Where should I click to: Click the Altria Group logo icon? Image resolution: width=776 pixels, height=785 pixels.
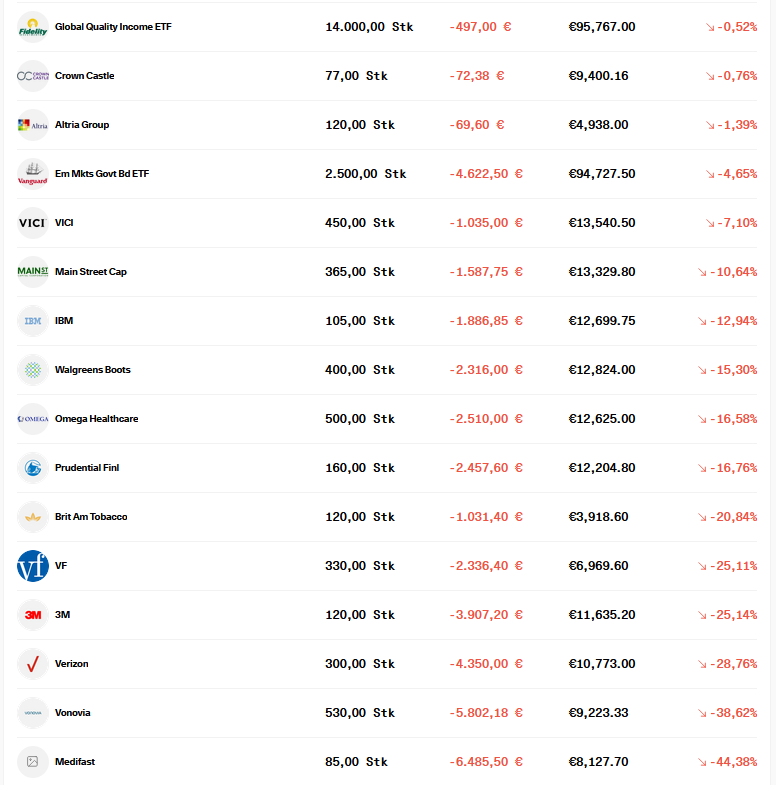click(x=33, y=125)
